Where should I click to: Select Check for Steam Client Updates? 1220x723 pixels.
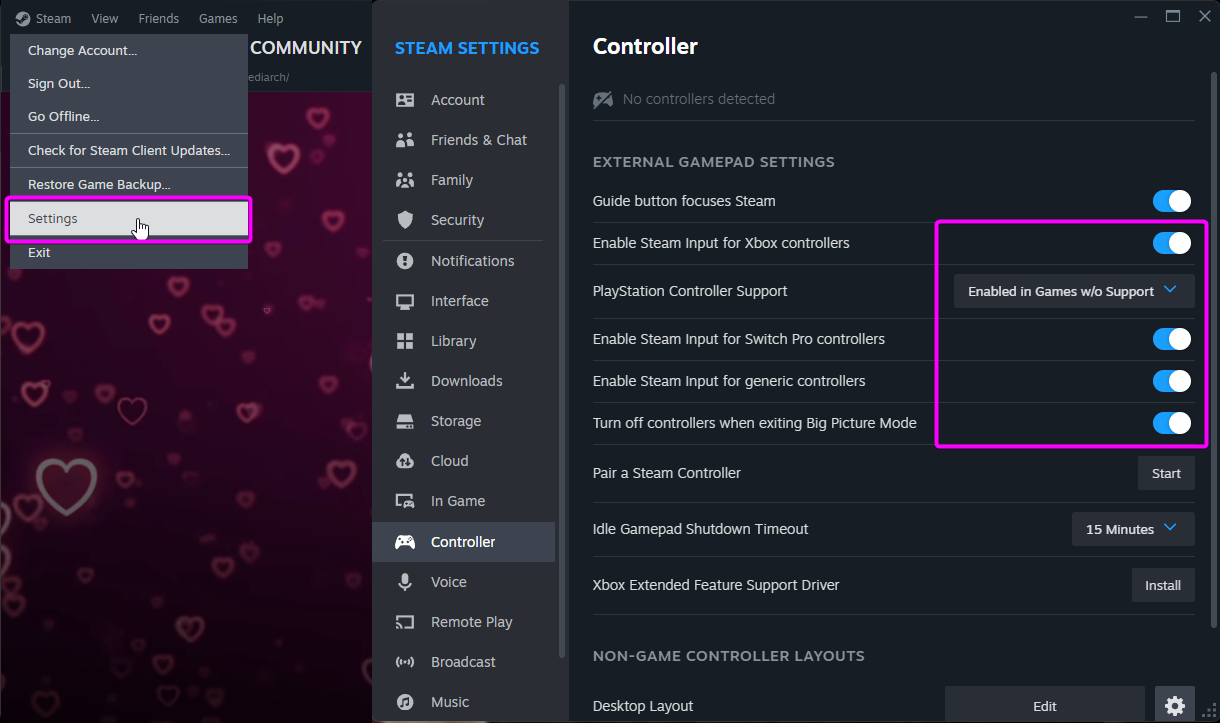point(129,150)
